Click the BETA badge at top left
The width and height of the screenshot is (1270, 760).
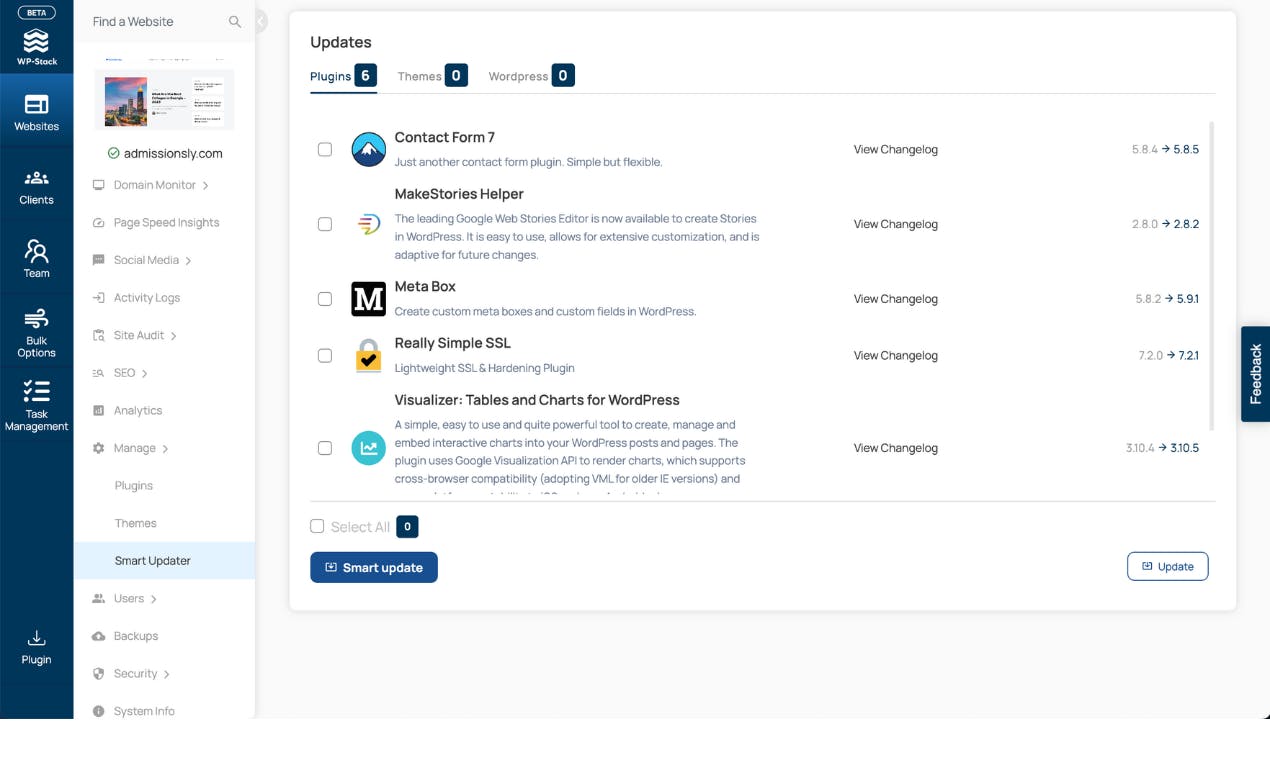tap(36, 13)
